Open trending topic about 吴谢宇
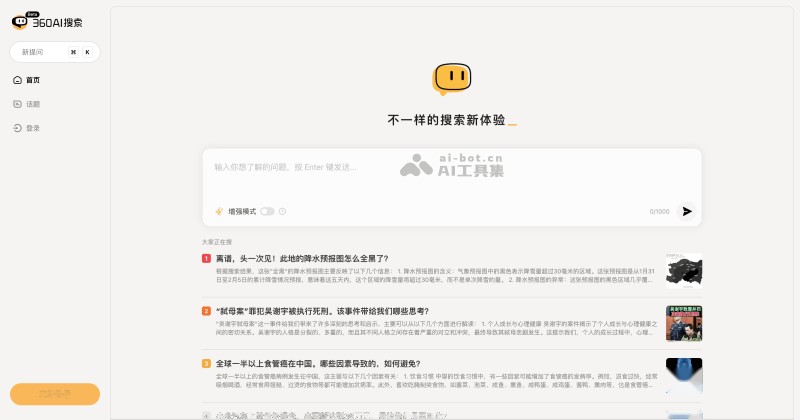Image resolution: width=800 pixels, height=420 pixels. coord(322,311)
